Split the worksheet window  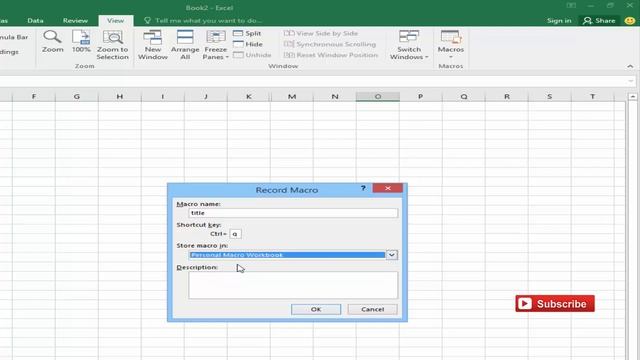247,33
